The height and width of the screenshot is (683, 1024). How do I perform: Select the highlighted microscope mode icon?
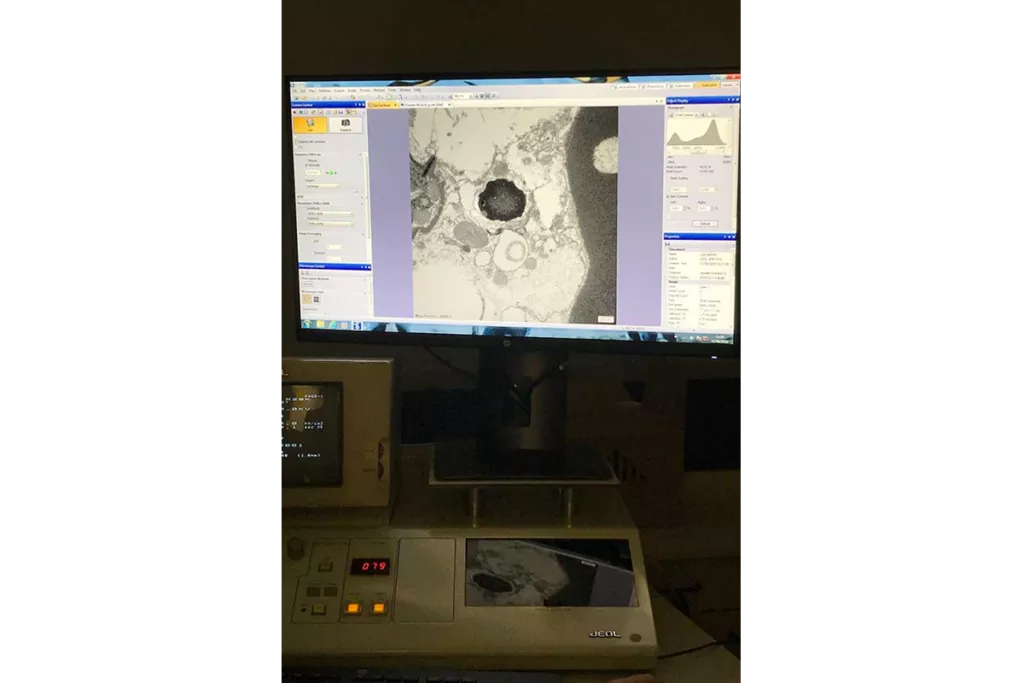309,299
